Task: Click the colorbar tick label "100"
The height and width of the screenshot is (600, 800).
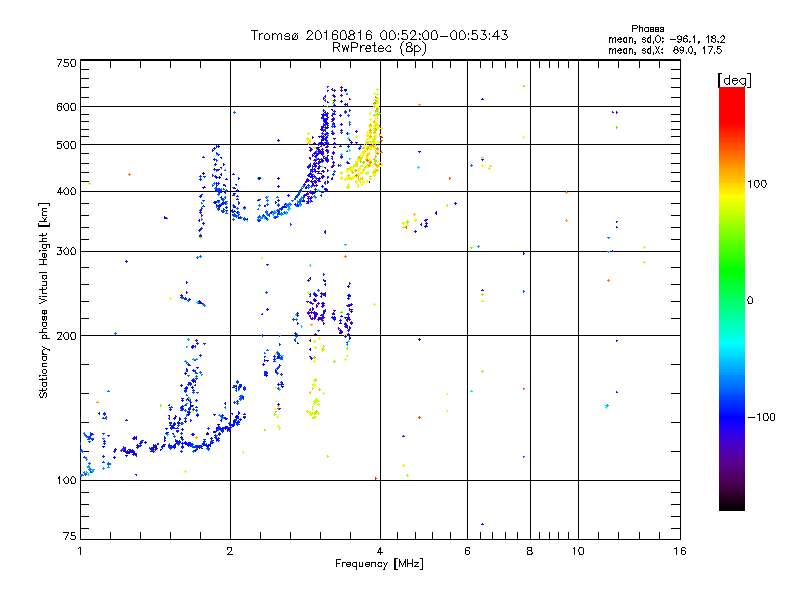Action: [757, 184]
